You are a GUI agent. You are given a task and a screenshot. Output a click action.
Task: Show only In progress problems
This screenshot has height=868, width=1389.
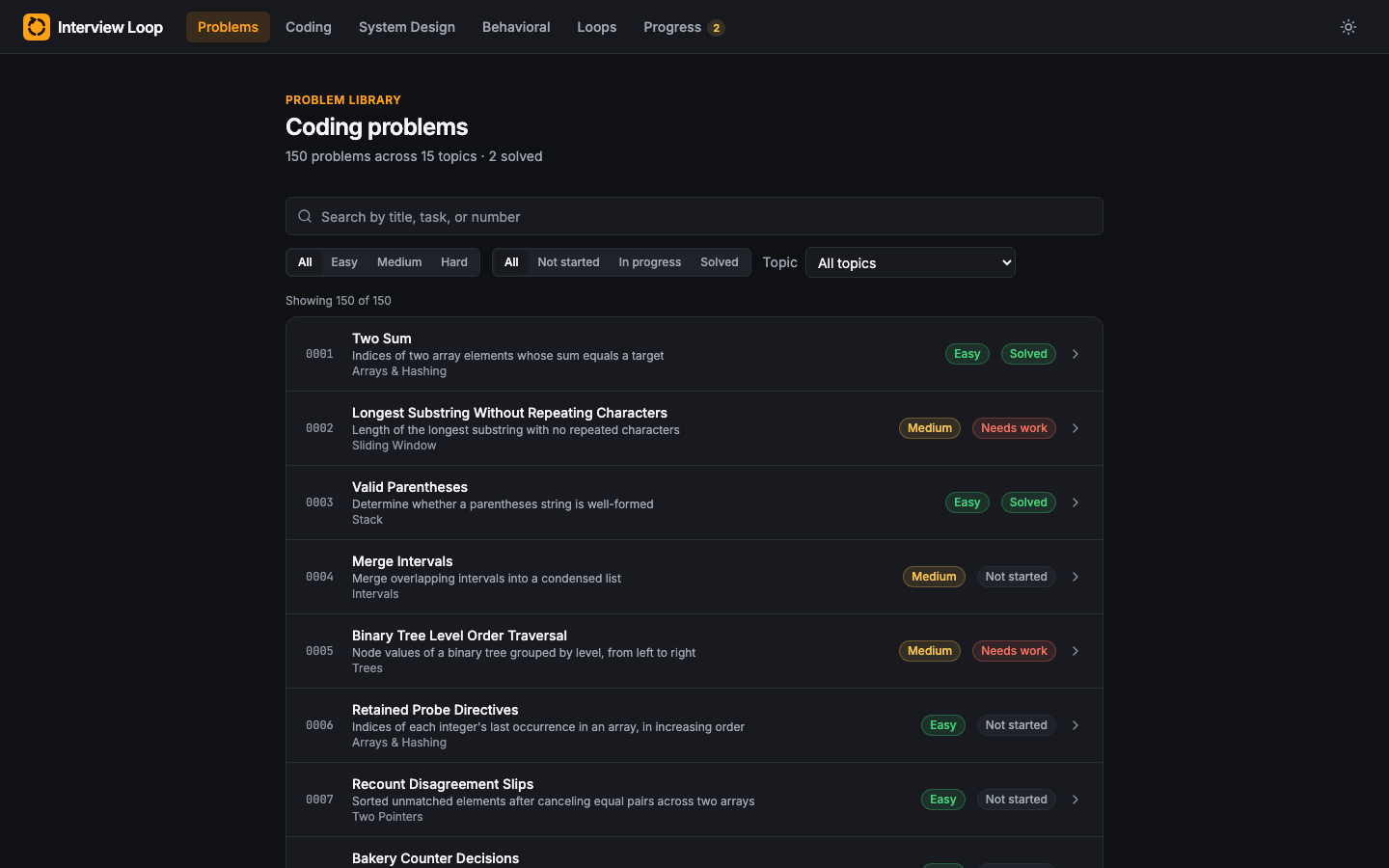click(x=650, y=262)
